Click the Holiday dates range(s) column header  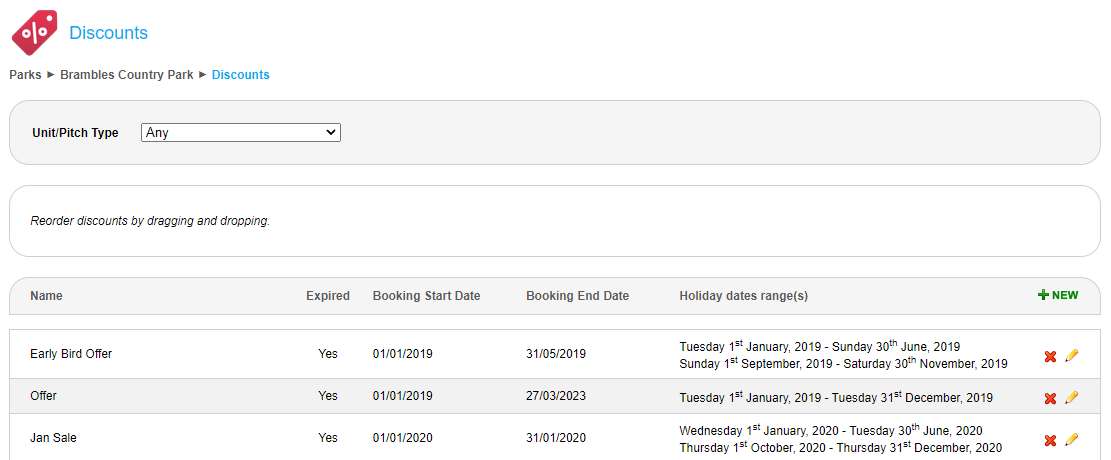(744, 296)
